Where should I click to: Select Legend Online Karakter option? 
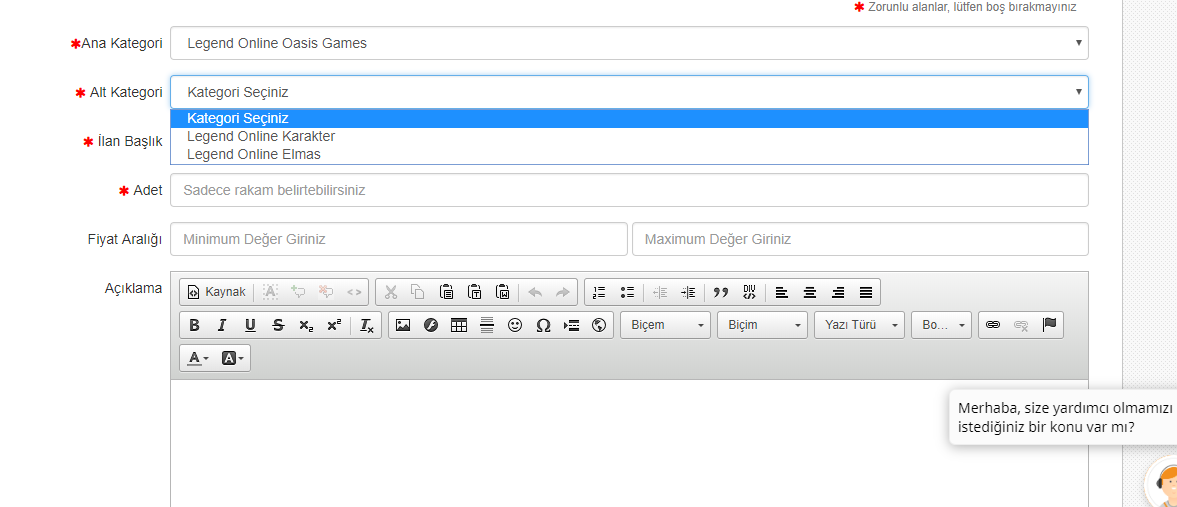coord(629,137)
